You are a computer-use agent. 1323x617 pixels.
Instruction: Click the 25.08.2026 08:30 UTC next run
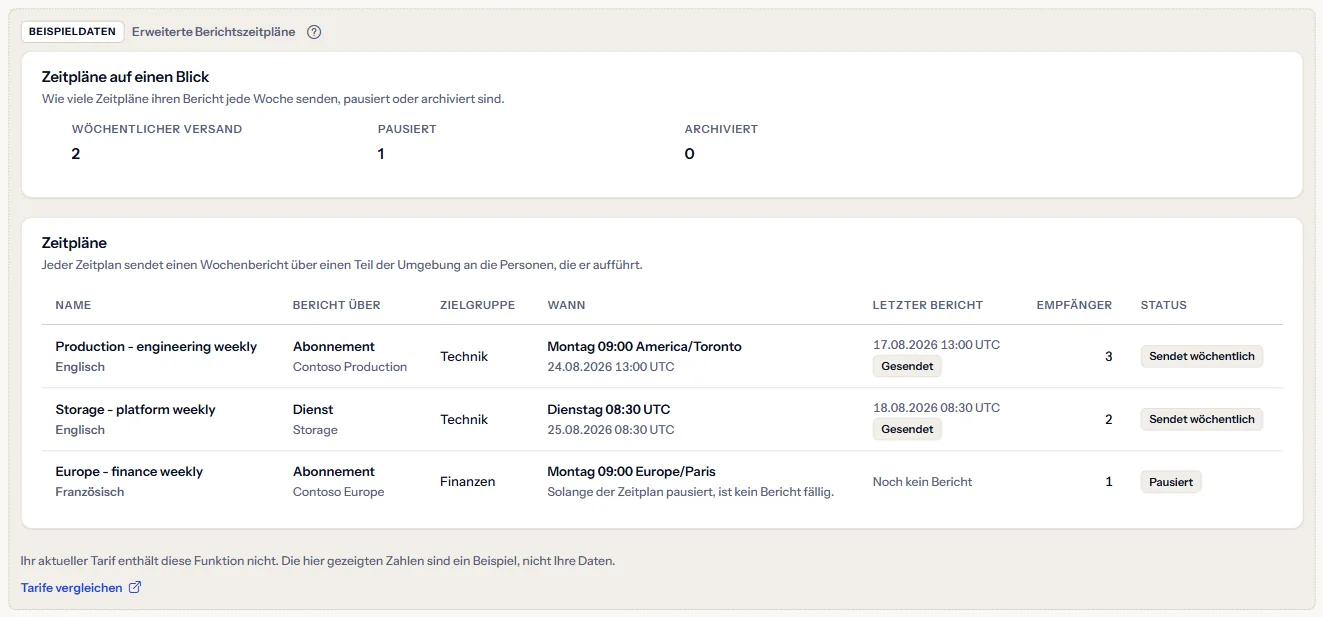pyautogui.click(x=611, y=430)
